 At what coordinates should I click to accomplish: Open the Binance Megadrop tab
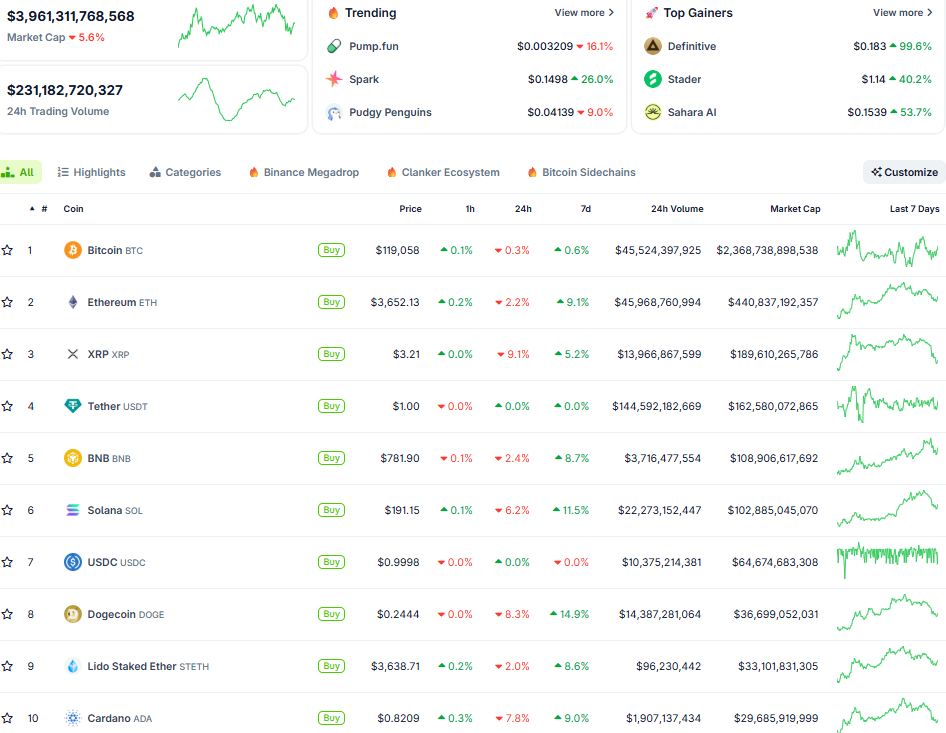click(x=304, y=173)
